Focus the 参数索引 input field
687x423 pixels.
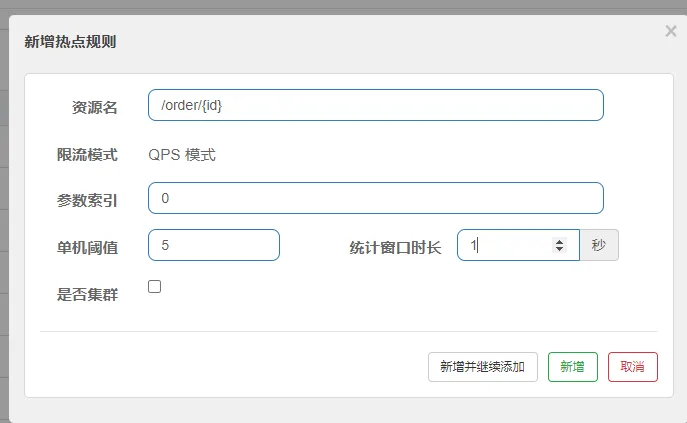376,198
